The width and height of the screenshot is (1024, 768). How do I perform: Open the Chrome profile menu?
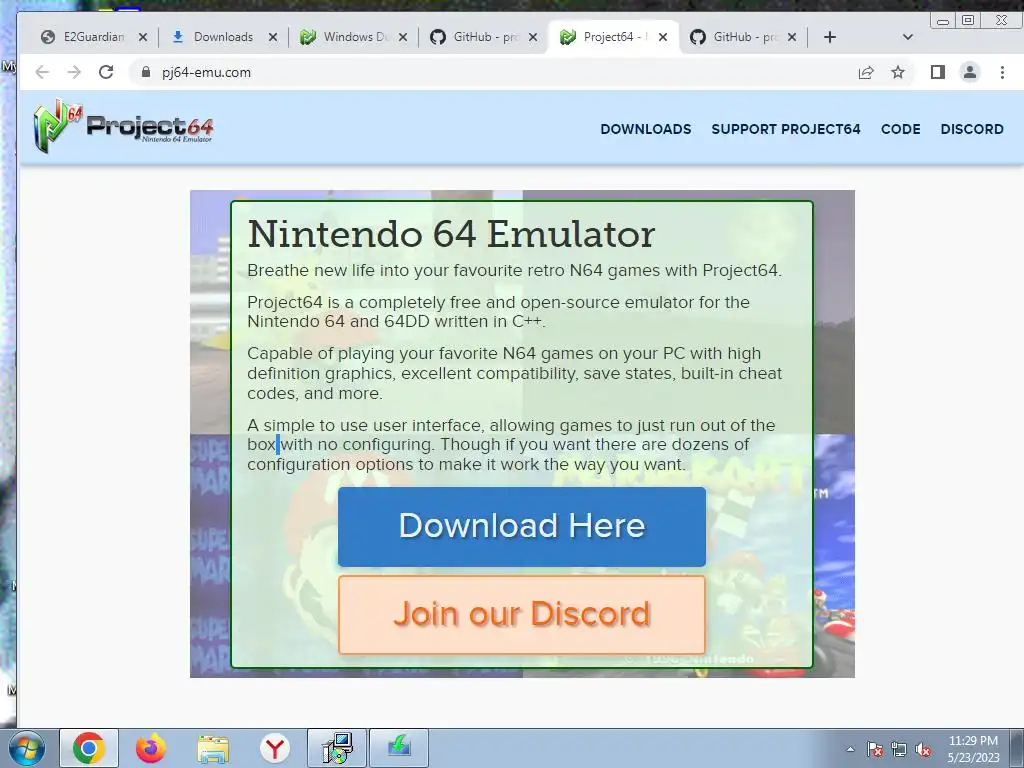[970, 72]
